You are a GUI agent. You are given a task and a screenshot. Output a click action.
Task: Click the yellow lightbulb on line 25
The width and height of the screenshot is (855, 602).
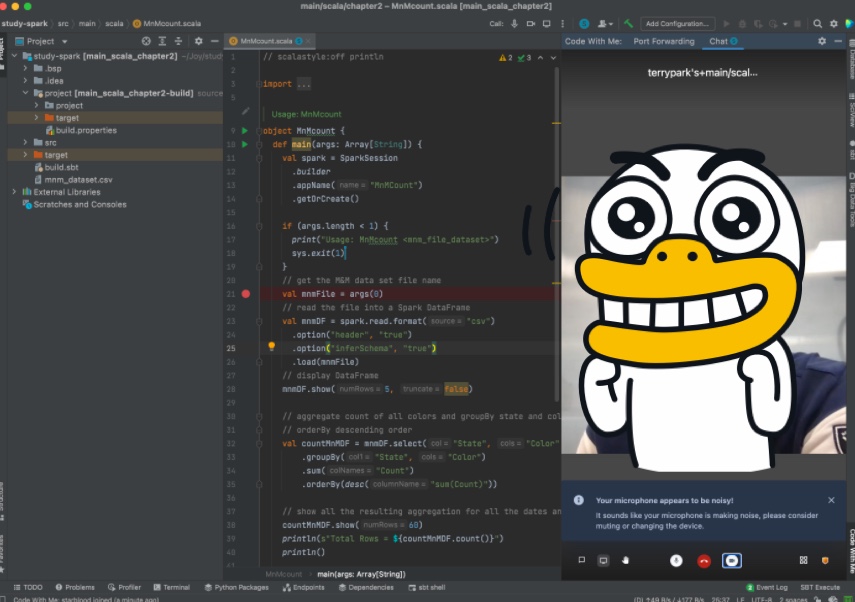coord(272,346)
